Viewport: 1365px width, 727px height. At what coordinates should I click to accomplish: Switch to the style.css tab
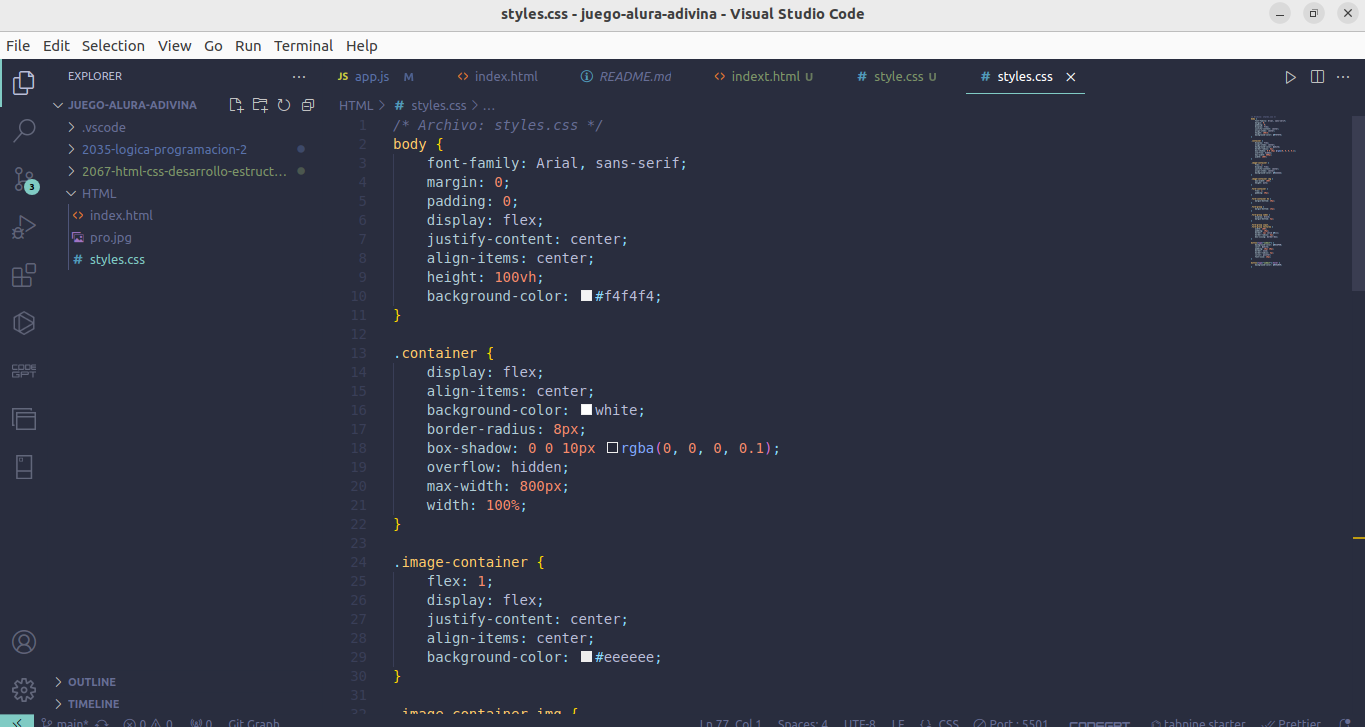(898, 77)
